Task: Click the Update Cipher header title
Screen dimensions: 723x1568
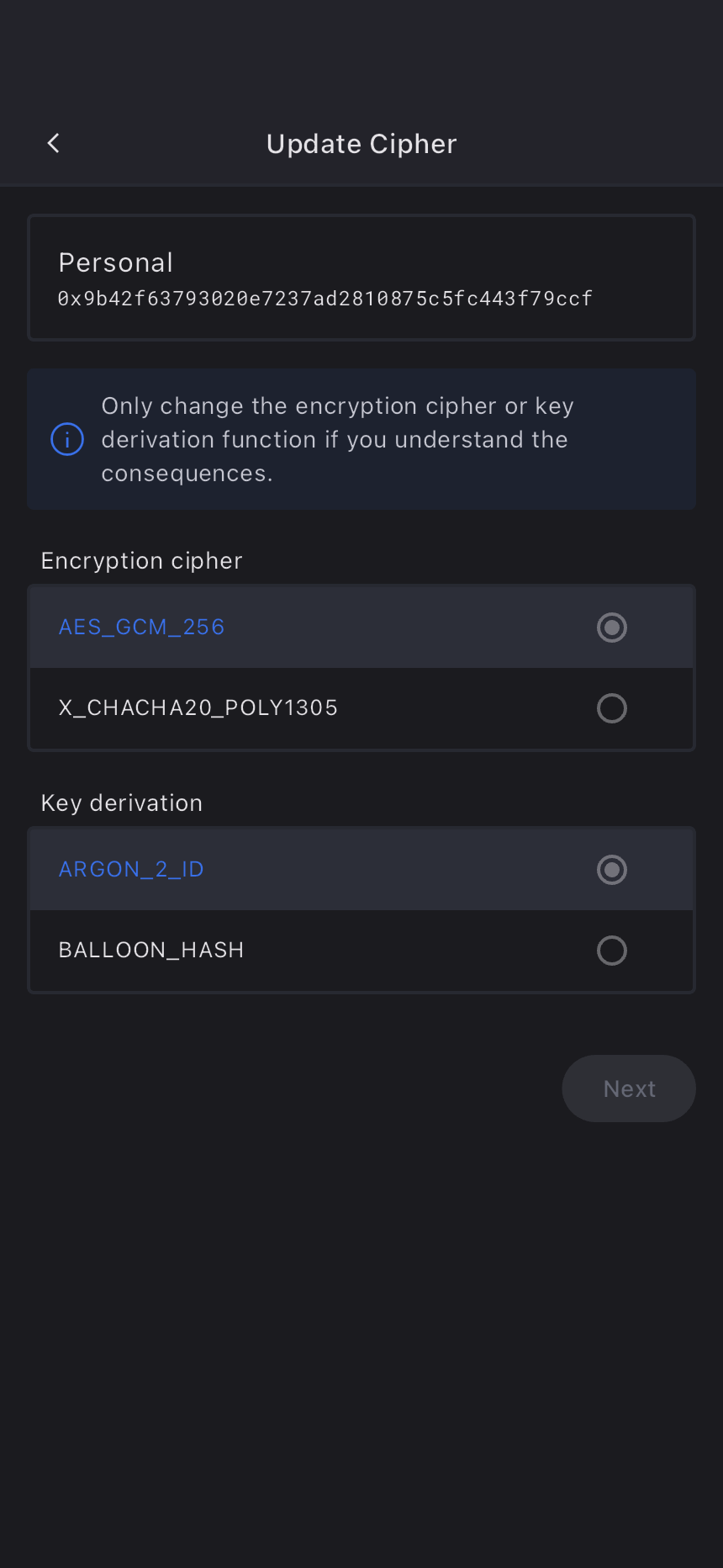Action: (361, 144)
